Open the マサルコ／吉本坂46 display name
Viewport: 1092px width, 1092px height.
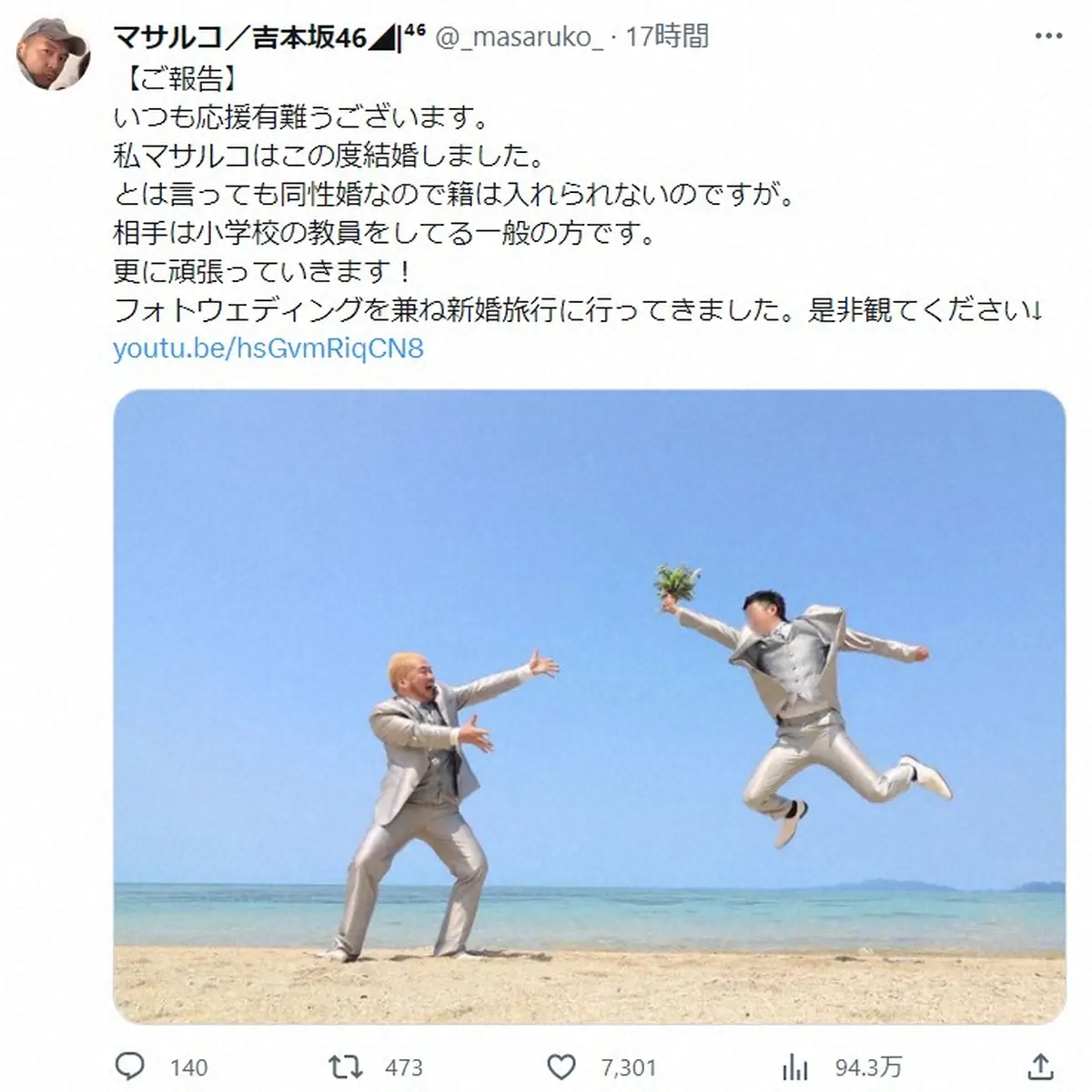240,37
